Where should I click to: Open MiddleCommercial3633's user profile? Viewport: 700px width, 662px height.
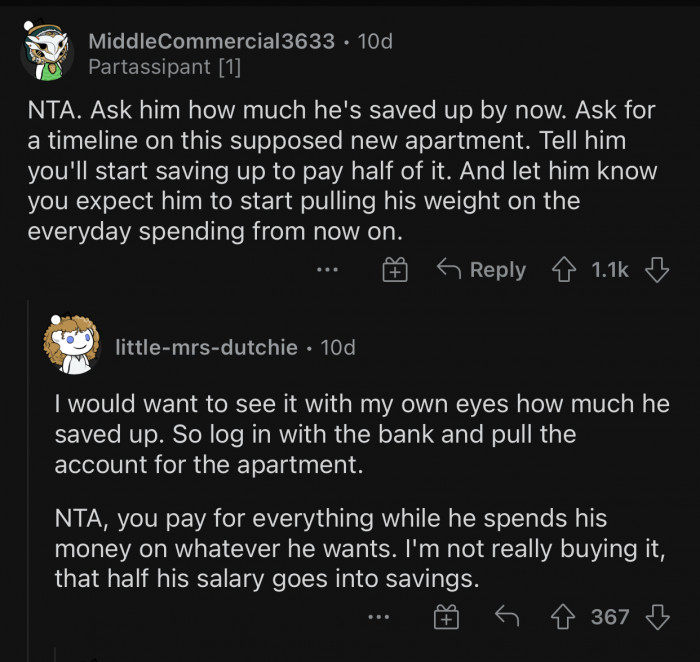211,41
